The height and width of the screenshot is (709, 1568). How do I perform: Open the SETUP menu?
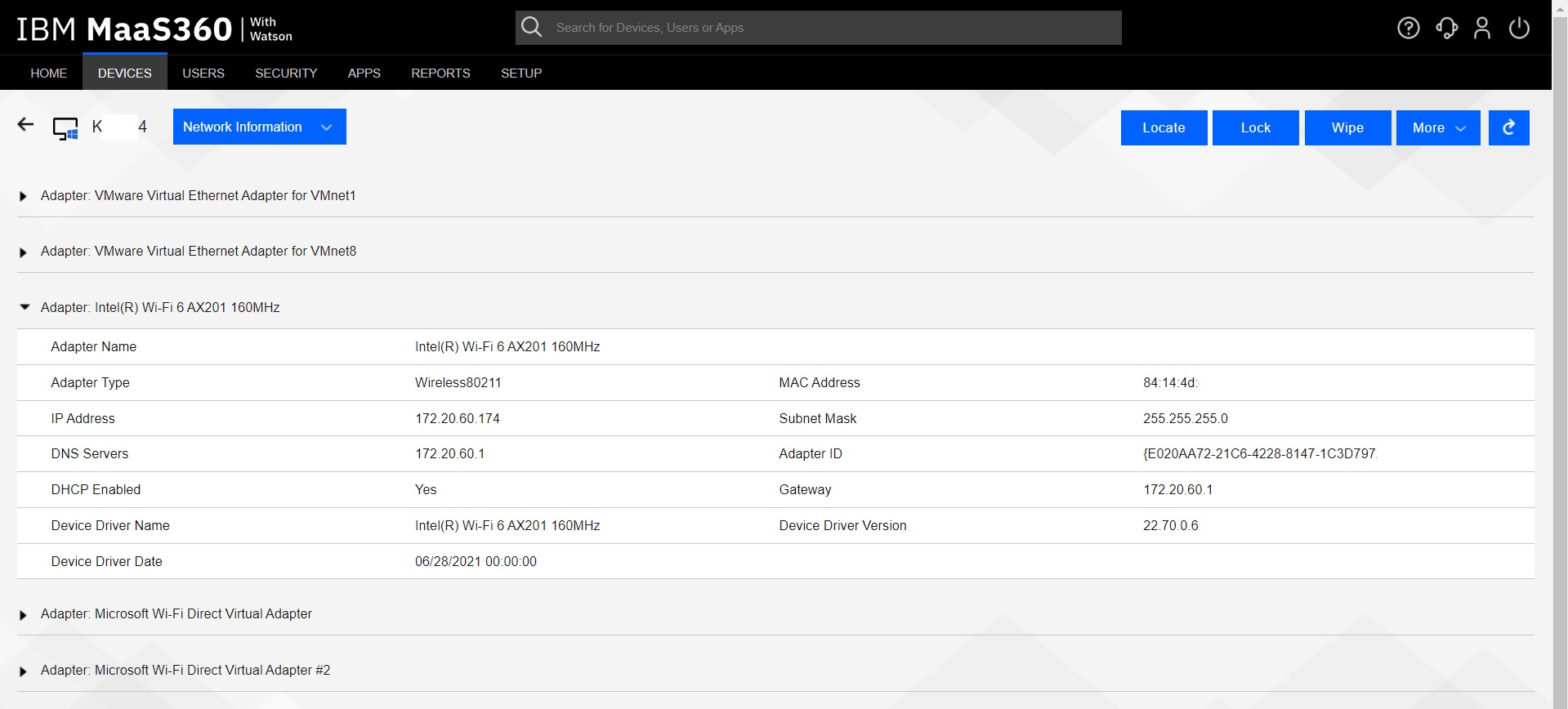coord(521,73)
